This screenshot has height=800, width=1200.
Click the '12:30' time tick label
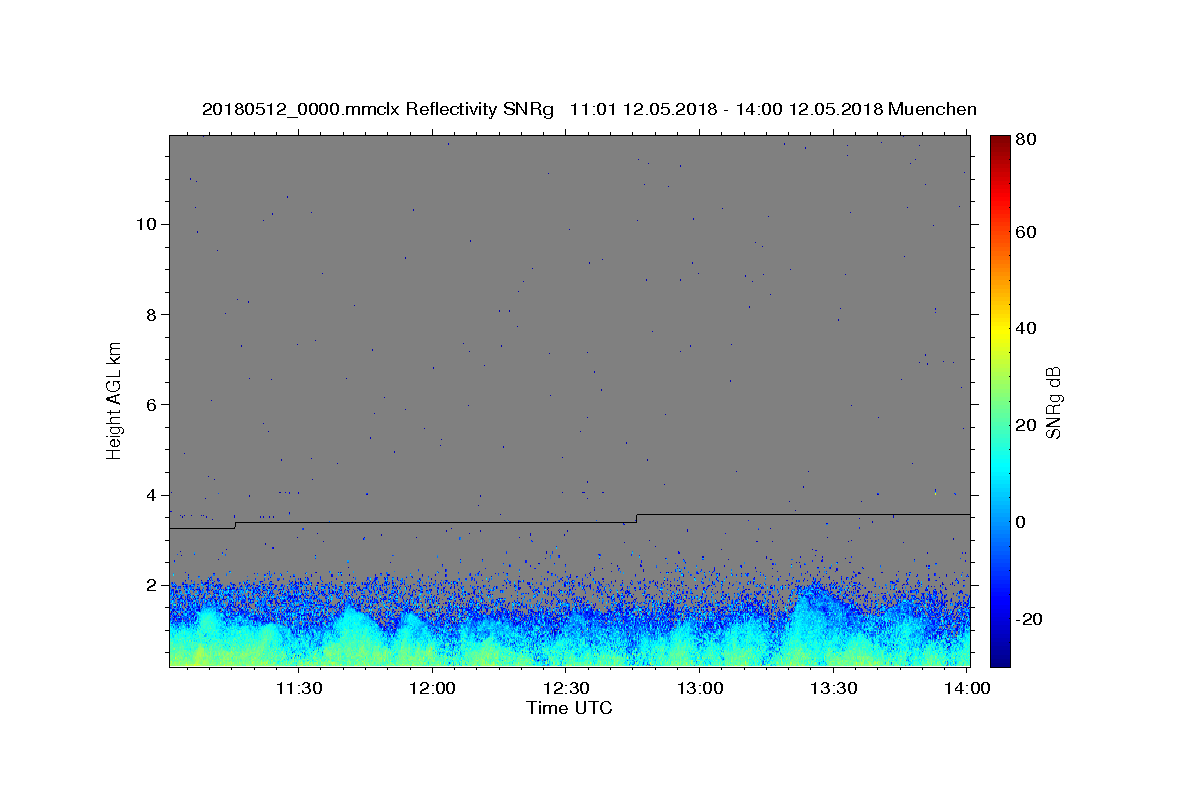point(566,688)
